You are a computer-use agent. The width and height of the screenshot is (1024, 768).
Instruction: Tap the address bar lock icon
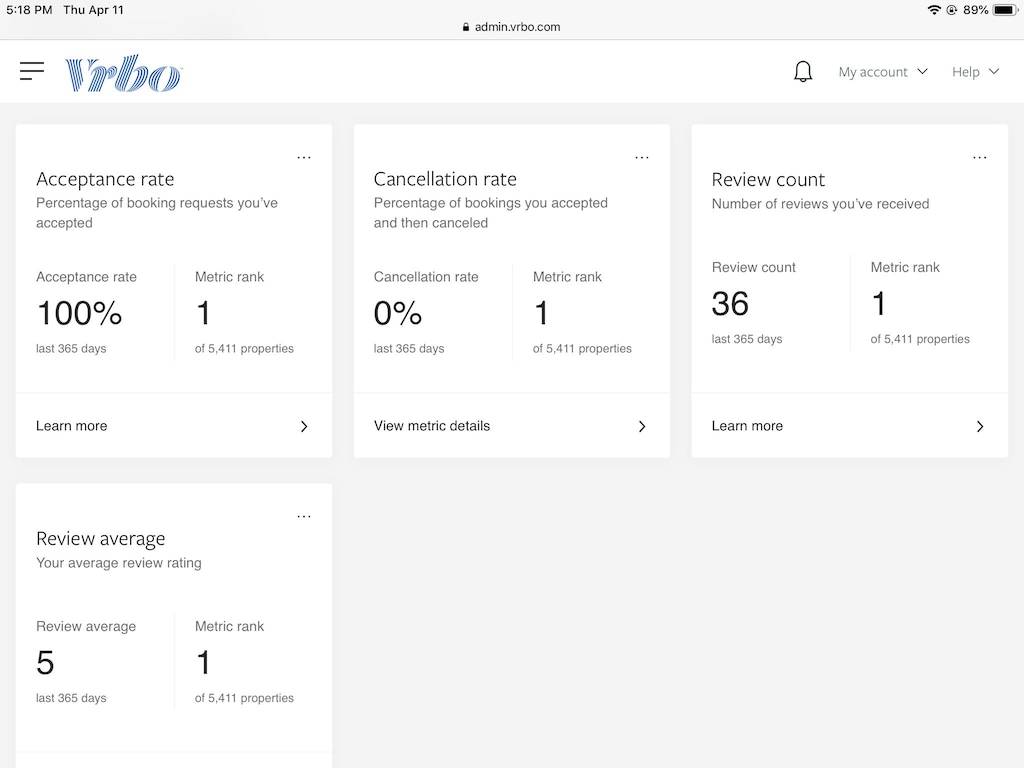point(466,27)
